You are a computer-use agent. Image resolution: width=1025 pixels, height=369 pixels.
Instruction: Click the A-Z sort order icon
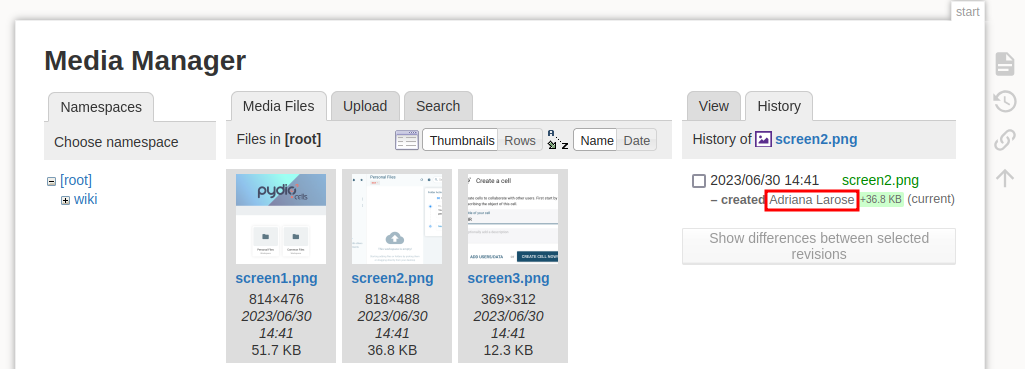point(558,140)
